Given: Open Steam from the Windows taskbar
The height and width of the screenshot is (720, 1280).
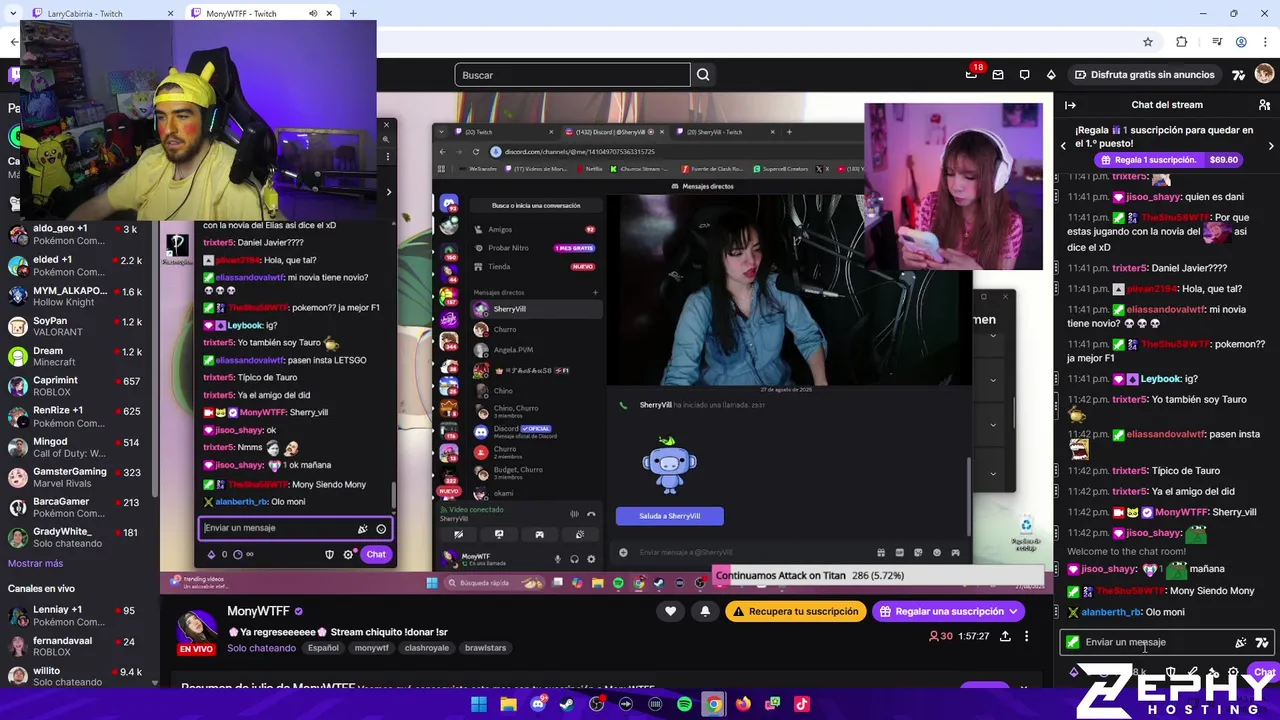Looking at the screenshot, I should click(x=567, y=704).
